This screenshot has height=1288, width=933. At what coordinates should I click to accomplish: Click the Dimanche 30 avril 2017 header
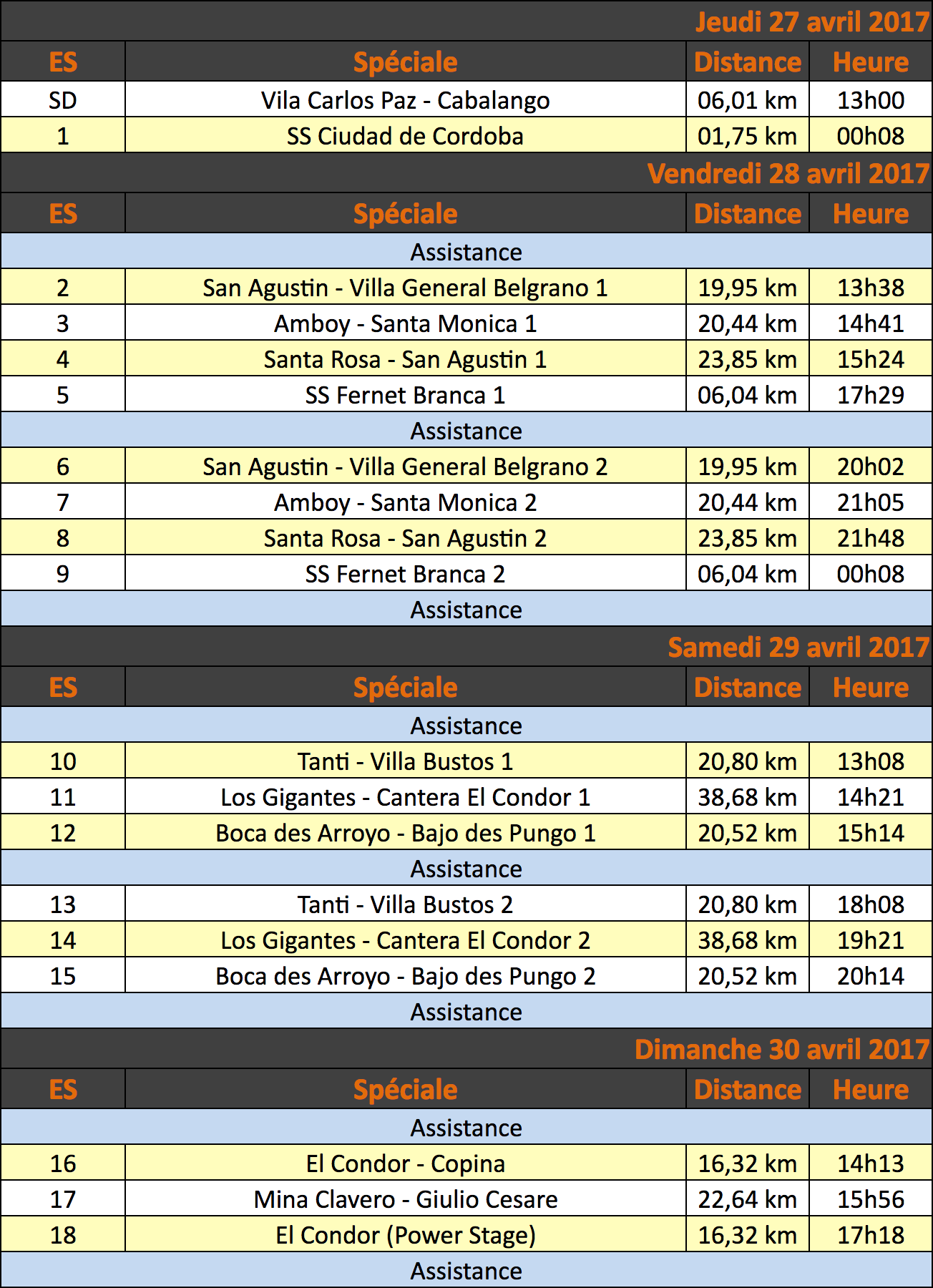point(782,1049)
